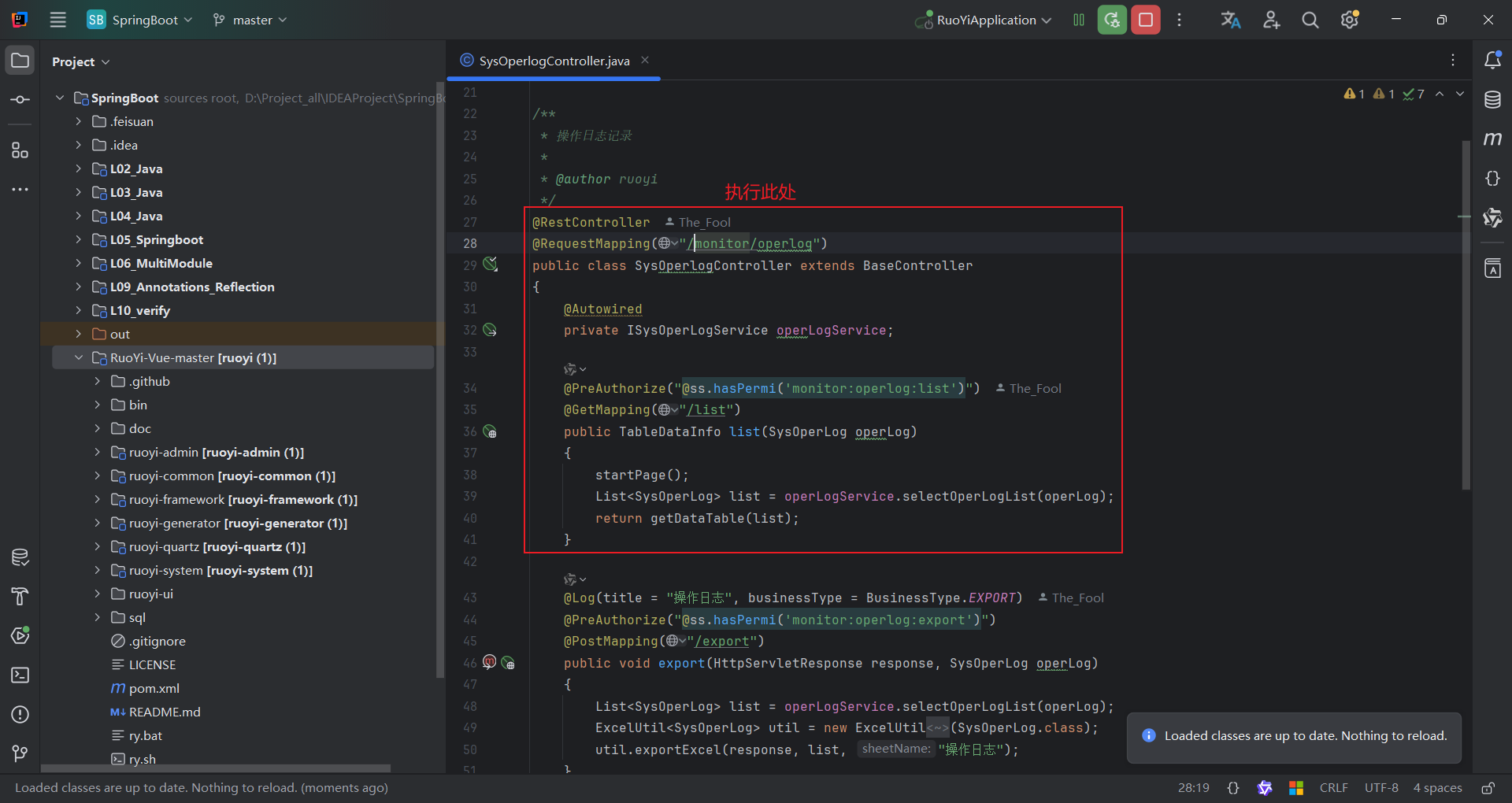The image size is (1512, 803).
Task: Change the 4 spaces indent setting
Action: [x=1437, y=788]
